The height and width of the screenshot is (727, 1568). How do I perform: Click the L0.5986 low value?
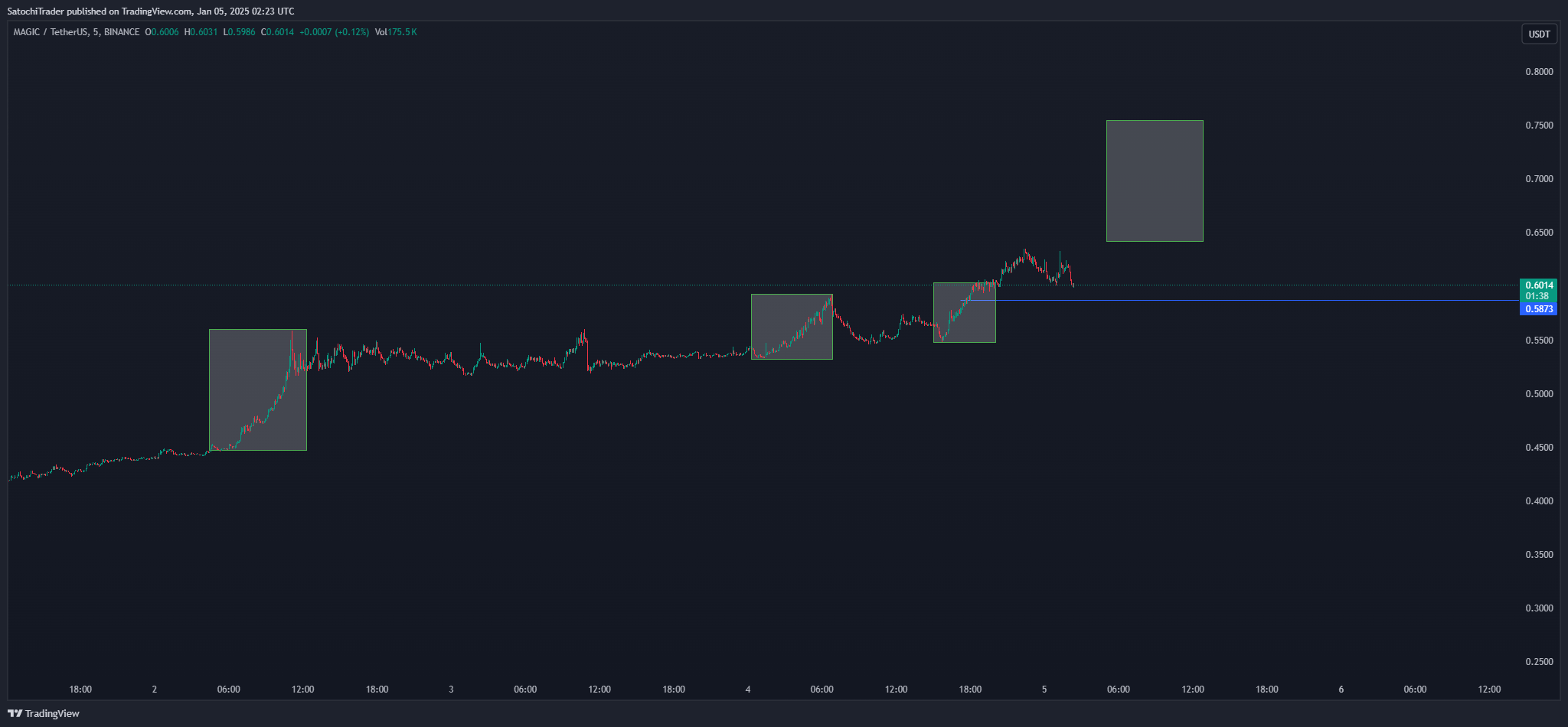[239, 32]
